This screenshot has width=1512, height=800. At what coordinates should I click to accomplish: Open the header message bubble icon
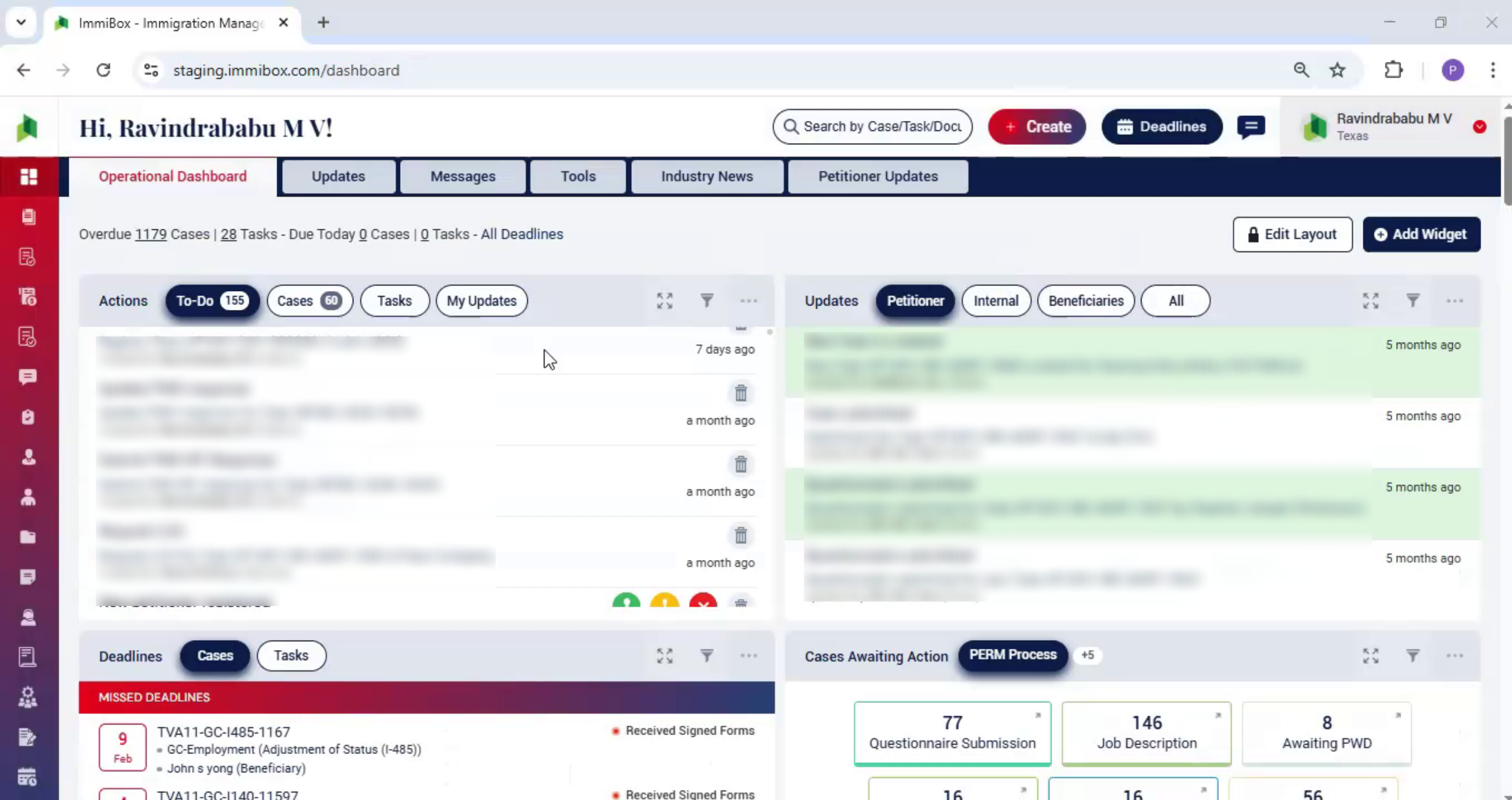point(1251,127)
